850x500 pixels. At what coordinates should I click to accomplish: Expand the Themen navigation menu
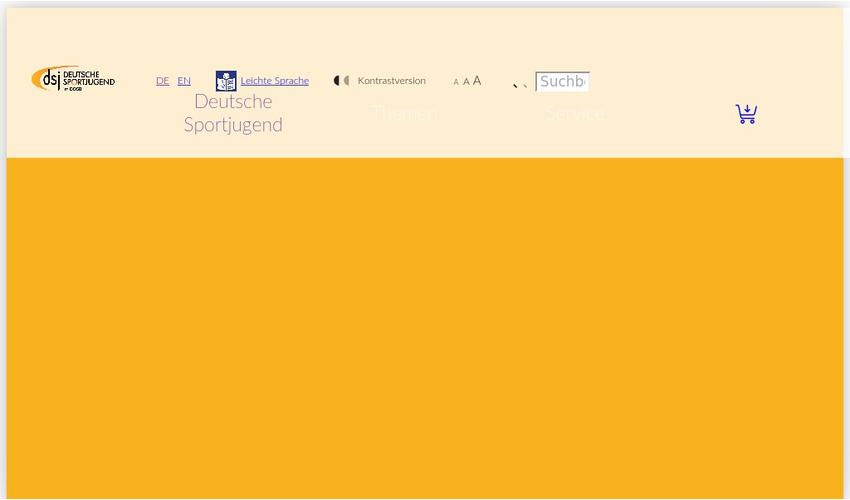tap(404, 114)
